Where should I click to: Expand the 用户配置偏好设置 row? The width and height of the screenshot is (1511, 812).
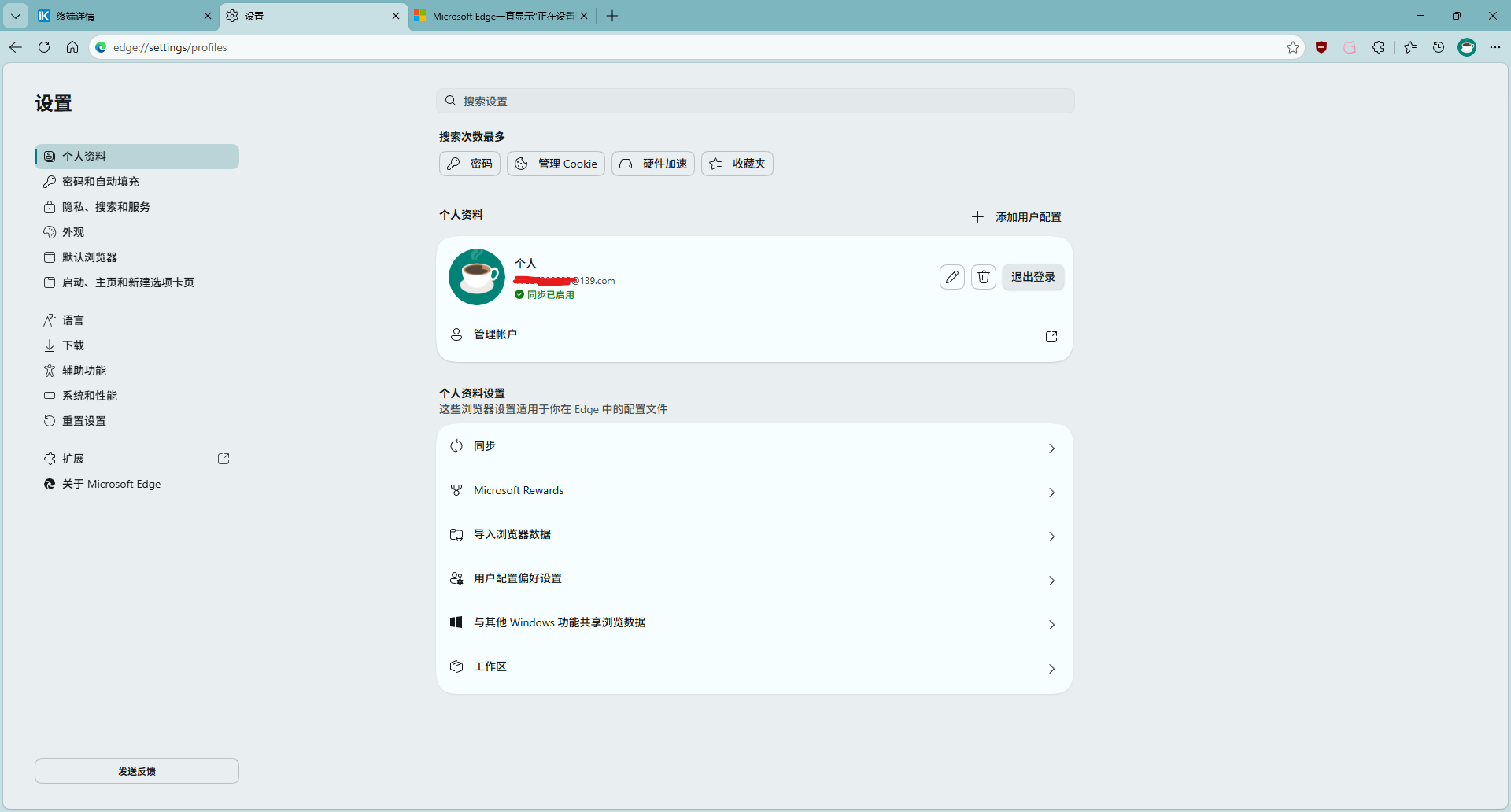[755, 579]
